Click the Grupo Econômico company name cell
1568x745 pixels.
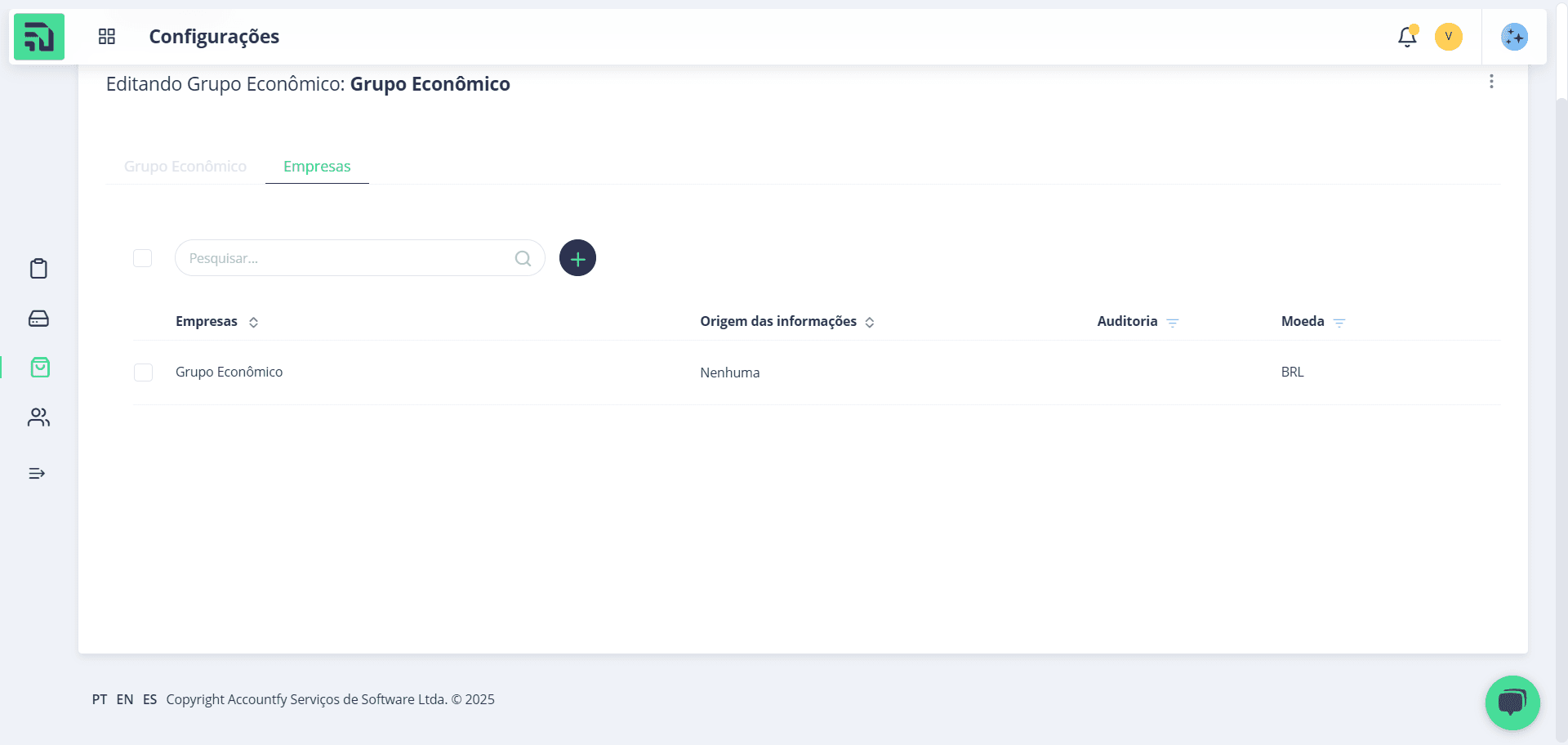click(229, 372)
